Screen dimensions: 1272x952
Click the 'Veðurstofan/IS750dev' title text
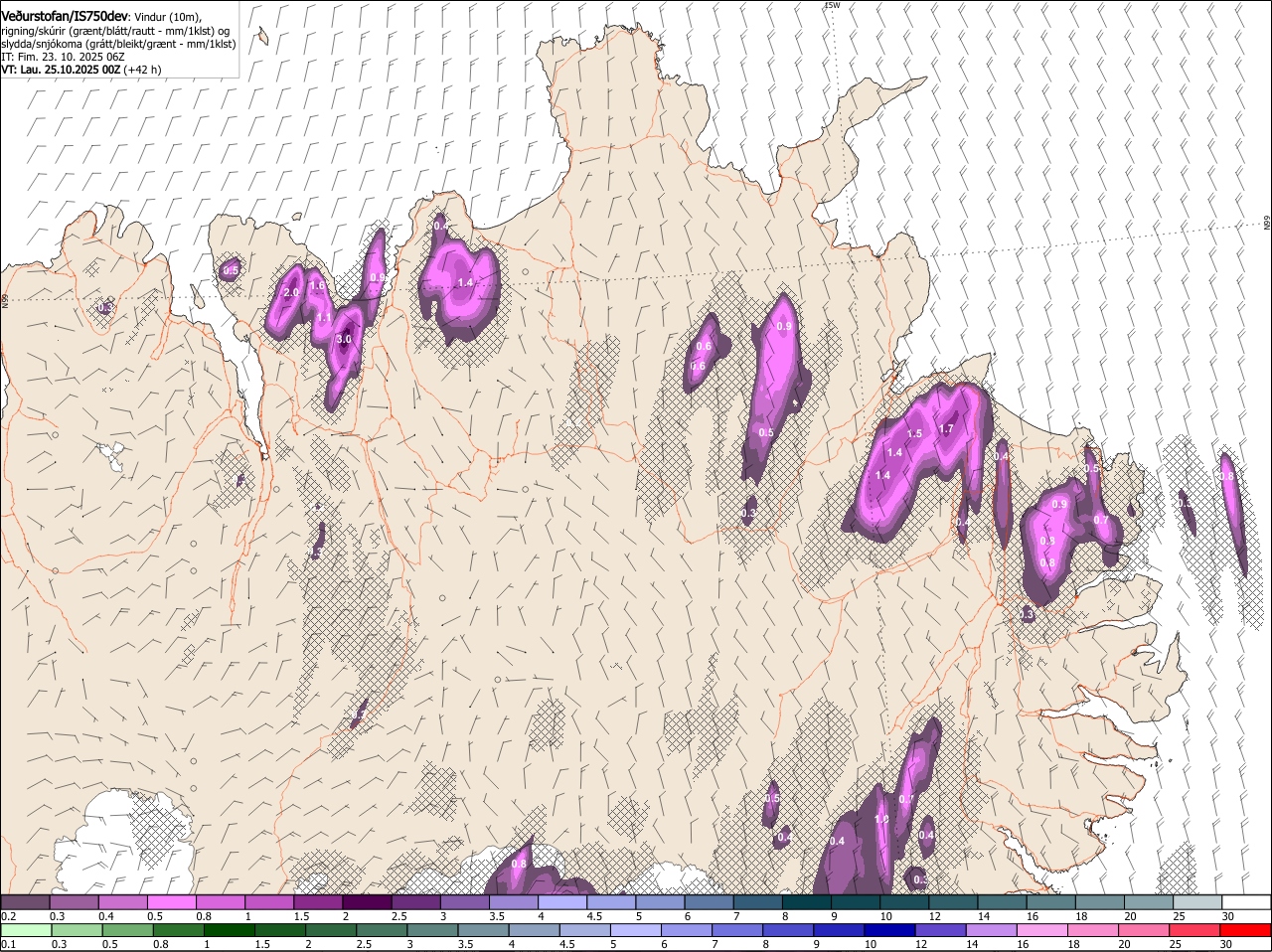click(x=65, y=17)
